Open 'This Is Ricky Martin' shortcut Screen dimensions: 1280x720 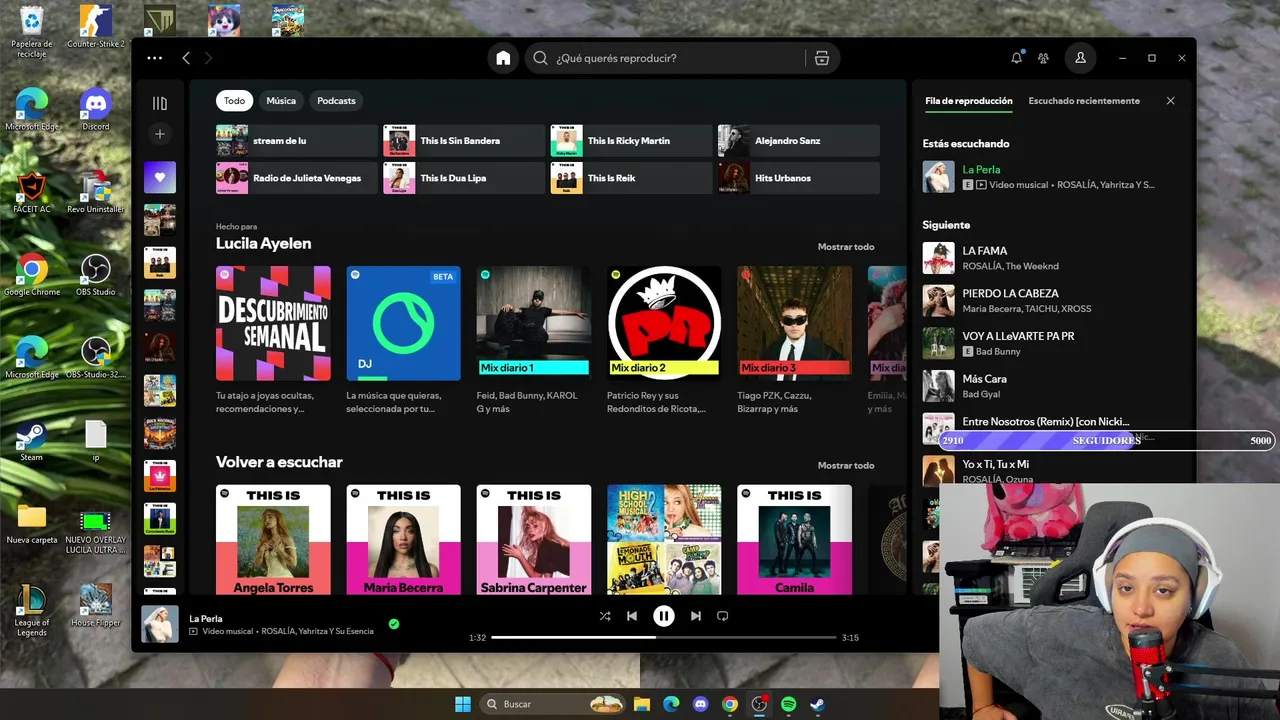[631, 141]
